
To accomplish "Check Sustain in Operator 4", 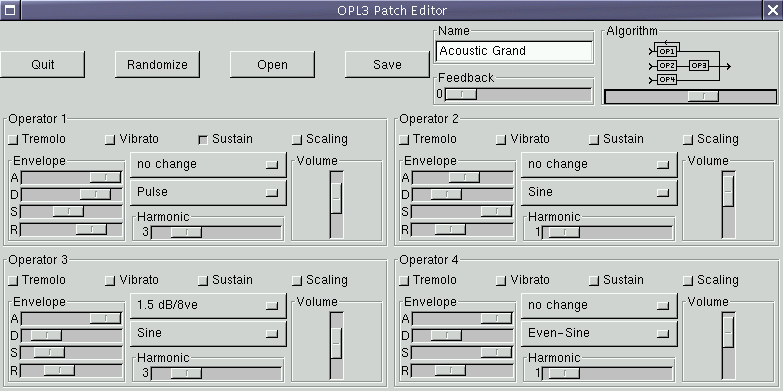I will pyautogui.click(x=594, y=281).
